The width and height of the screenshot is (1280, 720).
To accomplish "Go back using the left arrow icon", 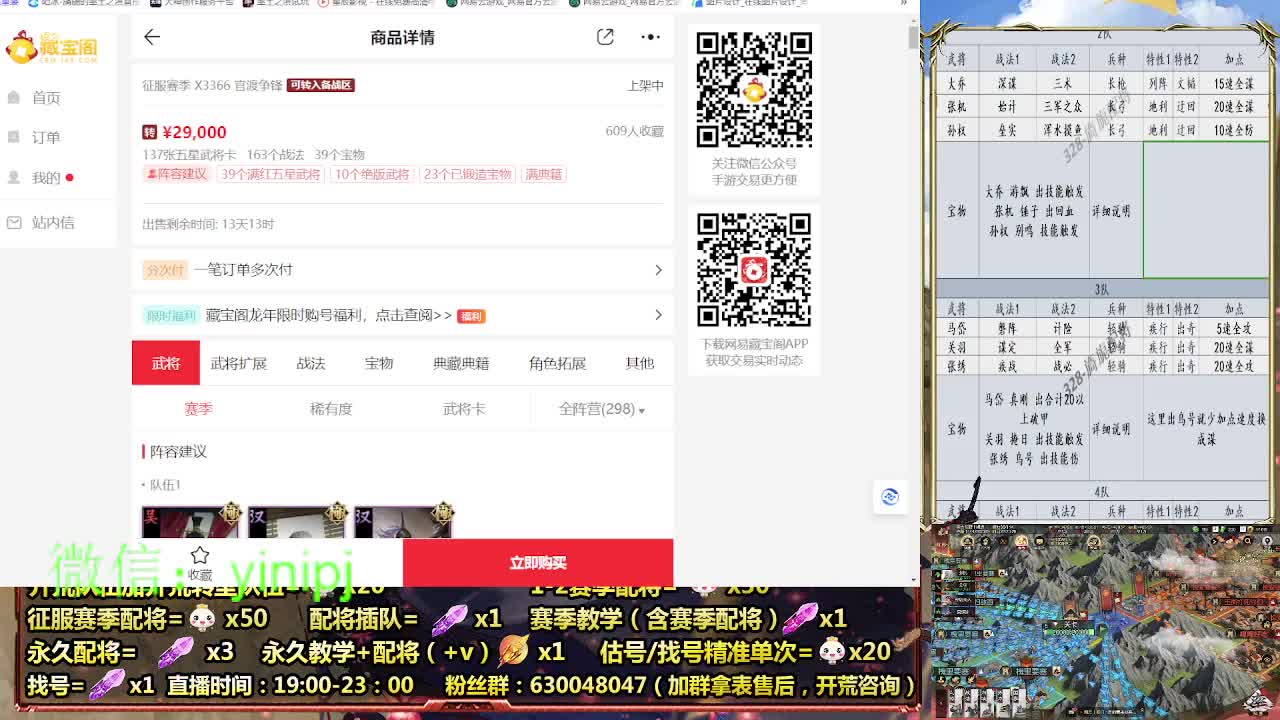I will 152,37.
